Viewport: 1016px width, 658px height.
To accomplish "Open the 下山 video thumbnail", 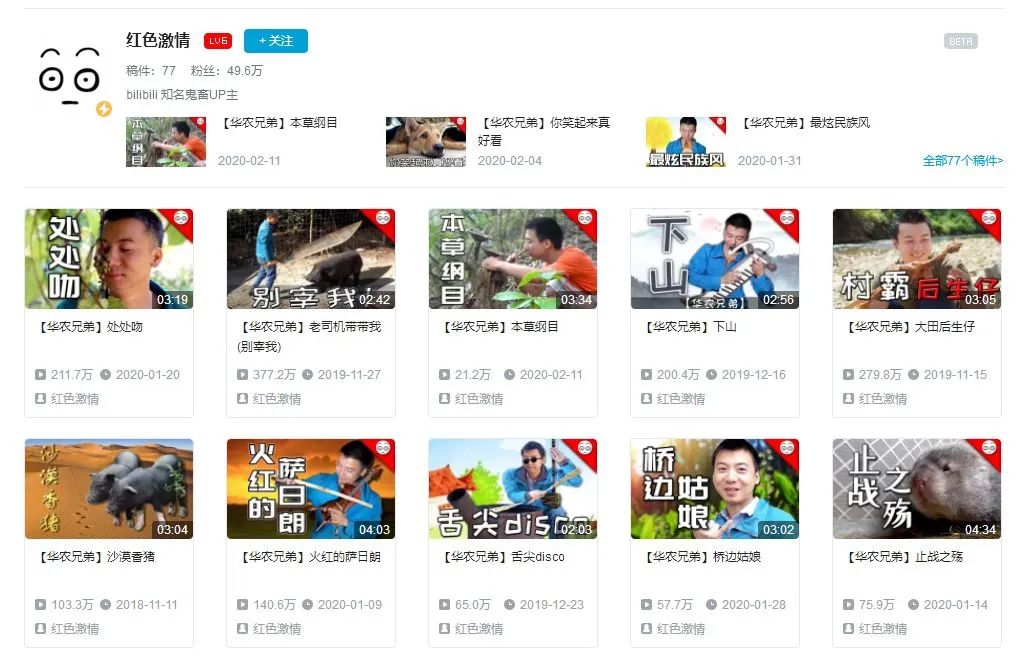I will point(715,259).
